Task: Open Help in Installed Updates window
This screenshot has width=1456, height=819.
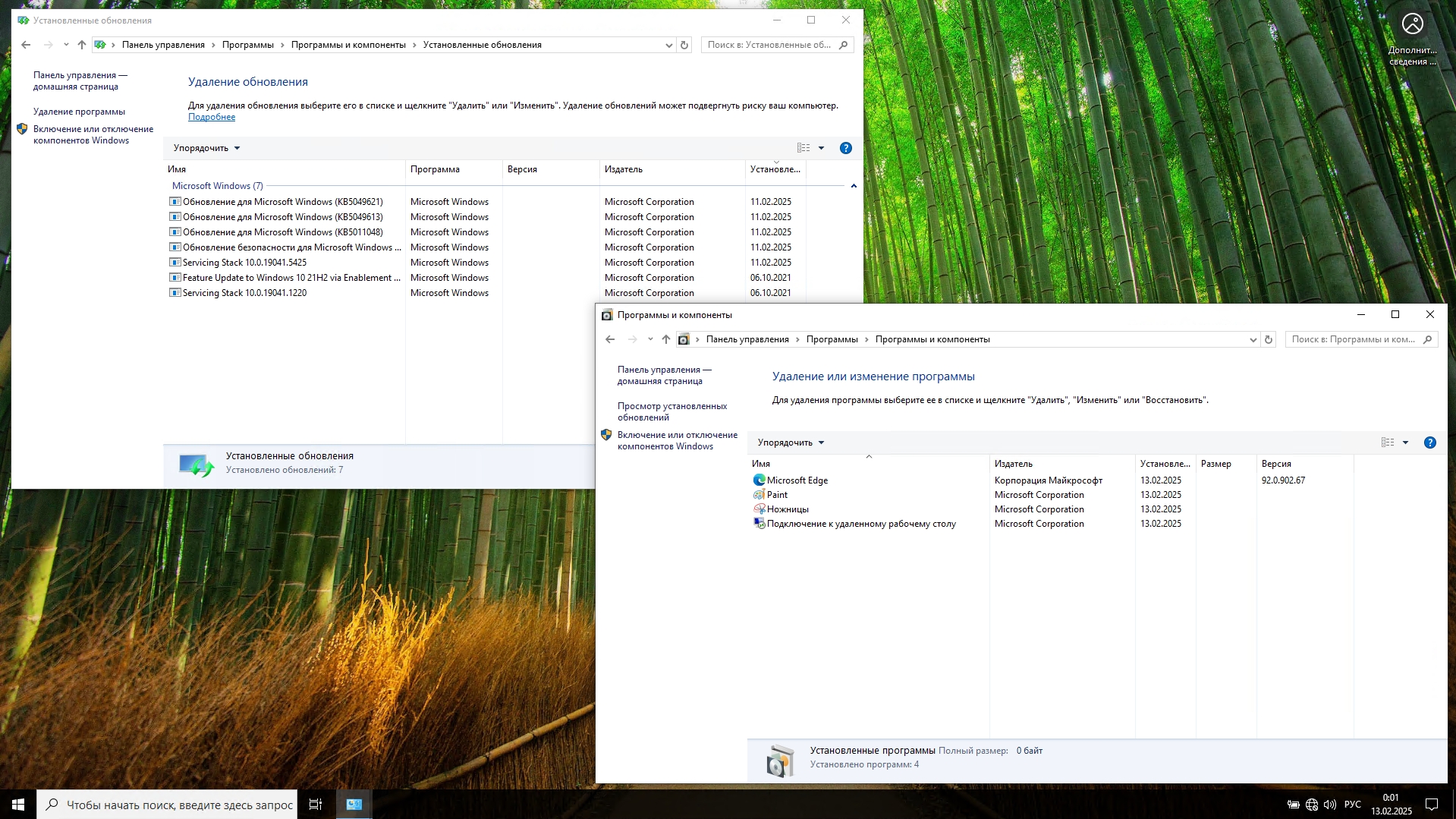Action: 846,148
